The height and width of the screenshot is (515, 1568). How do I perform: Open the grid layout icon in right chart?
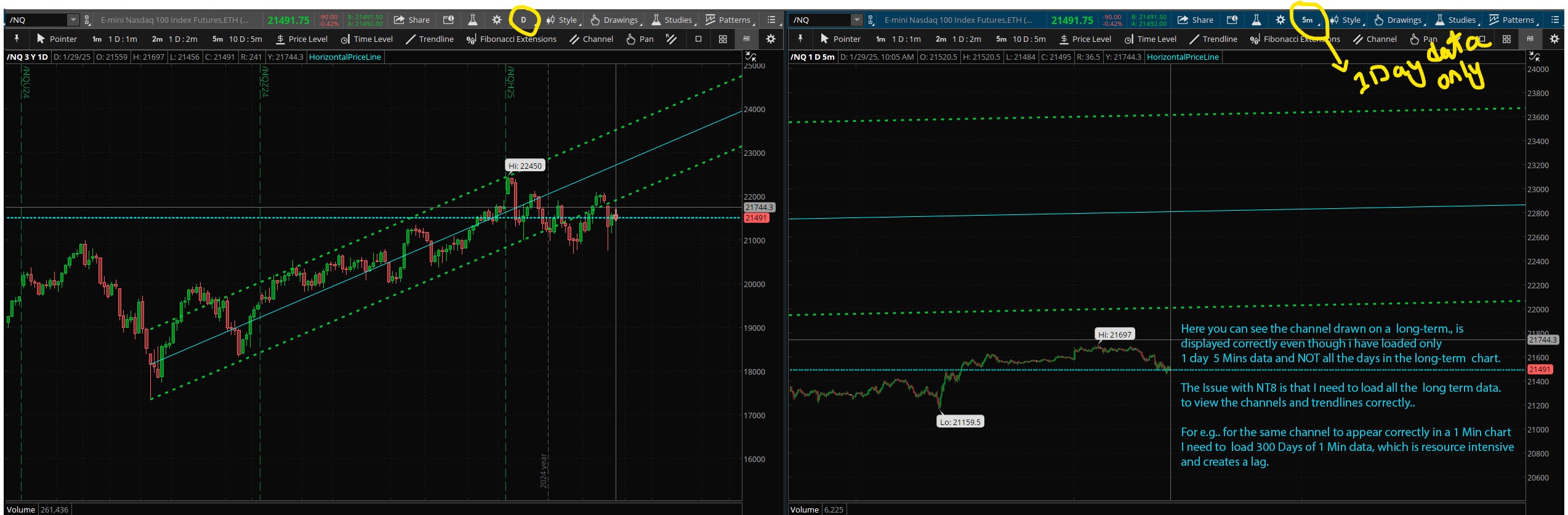1506,39
